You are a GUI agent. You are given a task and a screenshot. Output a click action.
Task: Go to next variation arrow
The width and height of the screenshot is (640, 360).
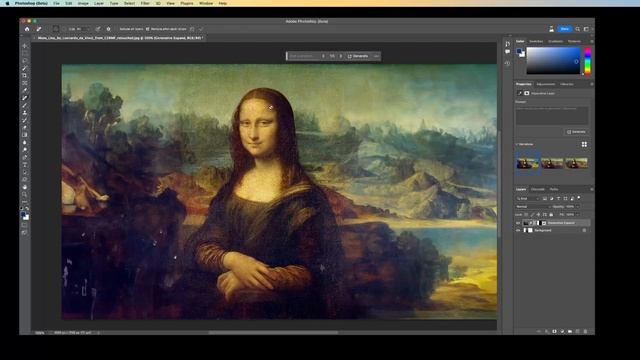point(341,56)
